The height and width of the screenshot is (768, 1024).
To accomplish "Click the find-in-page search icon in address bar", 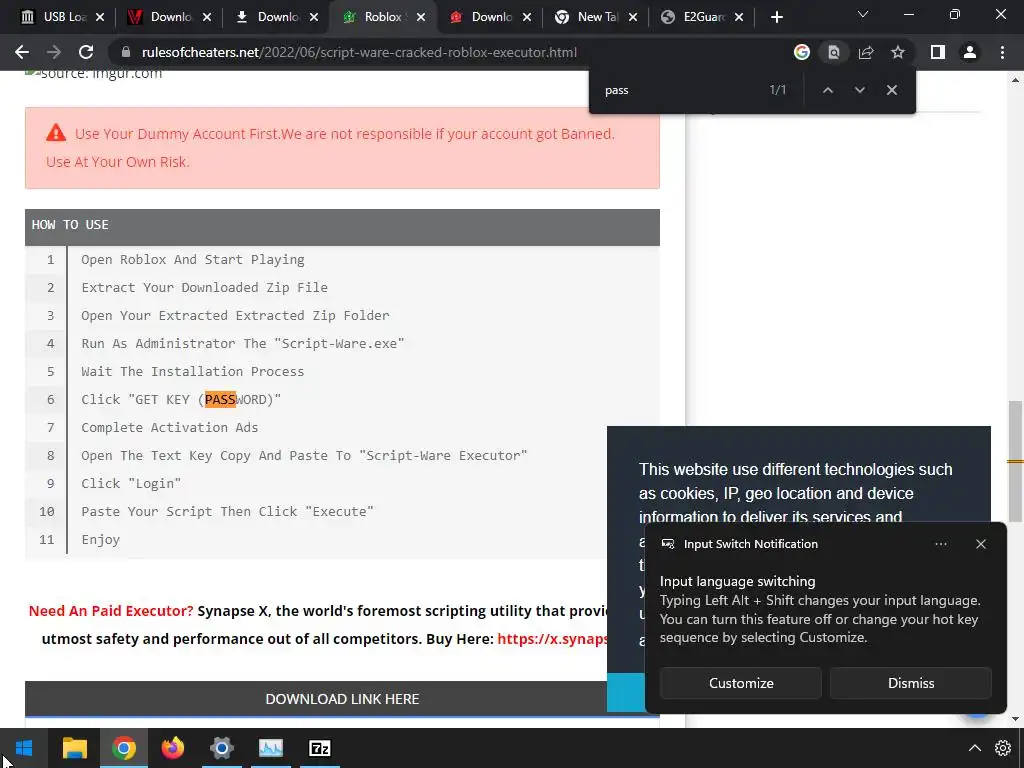I will click(x=834, y=52).
